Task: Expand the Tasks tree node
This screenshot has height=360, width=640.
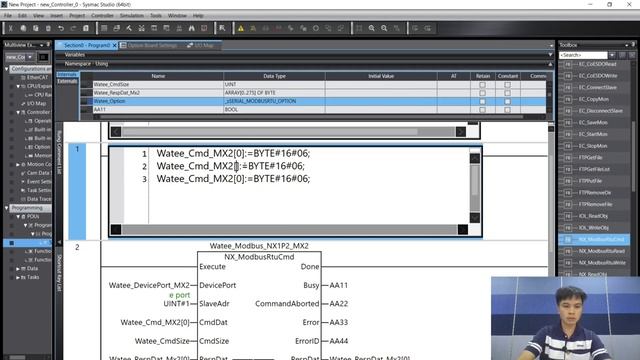Action: (x=18, y=277)
